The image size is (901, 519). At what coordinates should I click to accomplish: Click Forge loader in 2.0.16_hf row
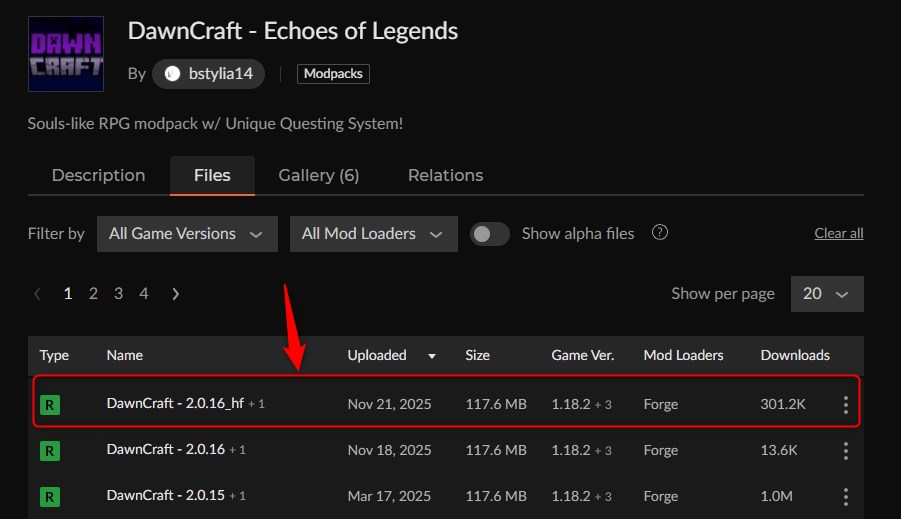click(x=661, y=405)
